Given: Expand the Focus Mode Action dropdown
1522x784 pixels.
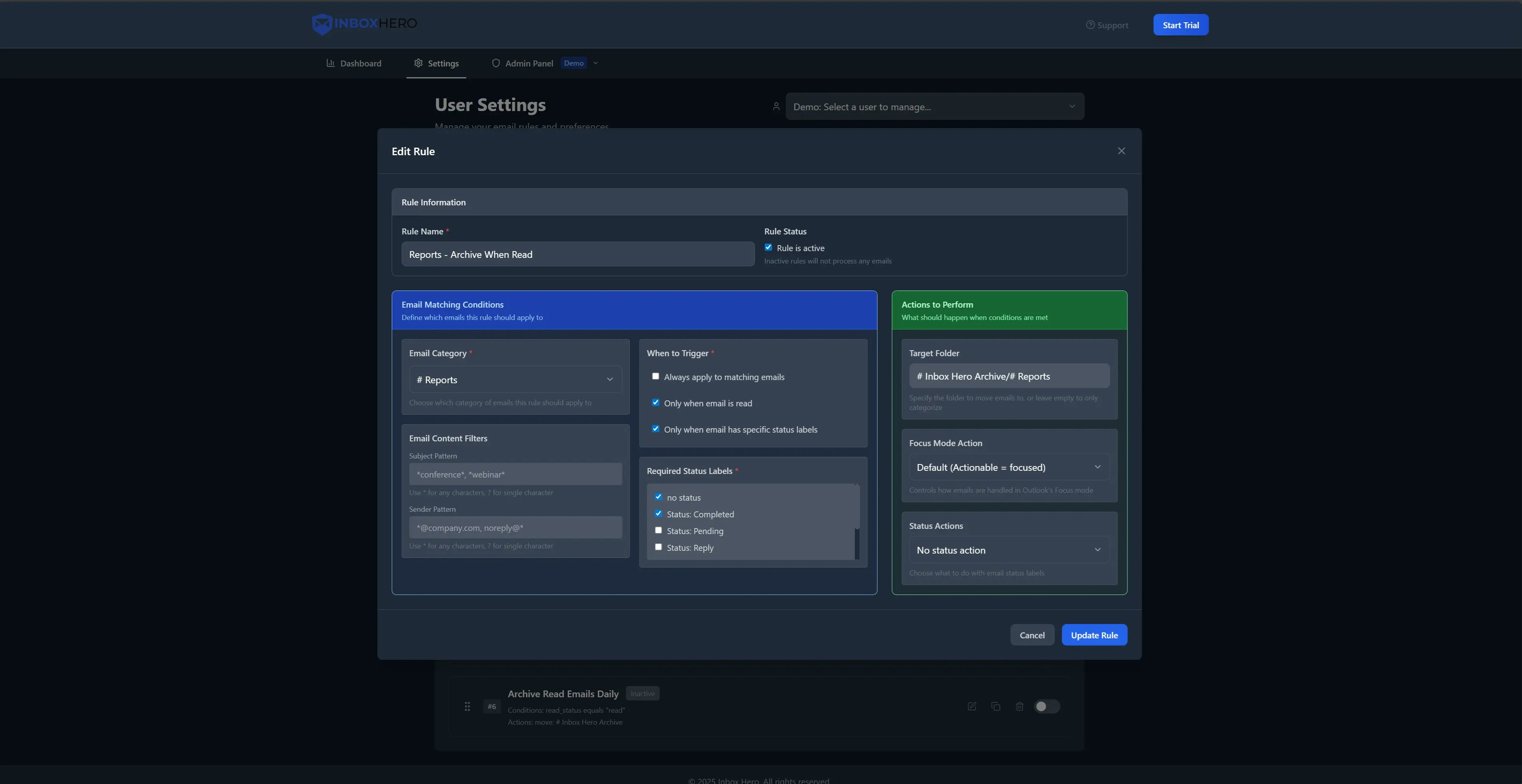Looking at the screenshot, I should tap(1008, 467).
